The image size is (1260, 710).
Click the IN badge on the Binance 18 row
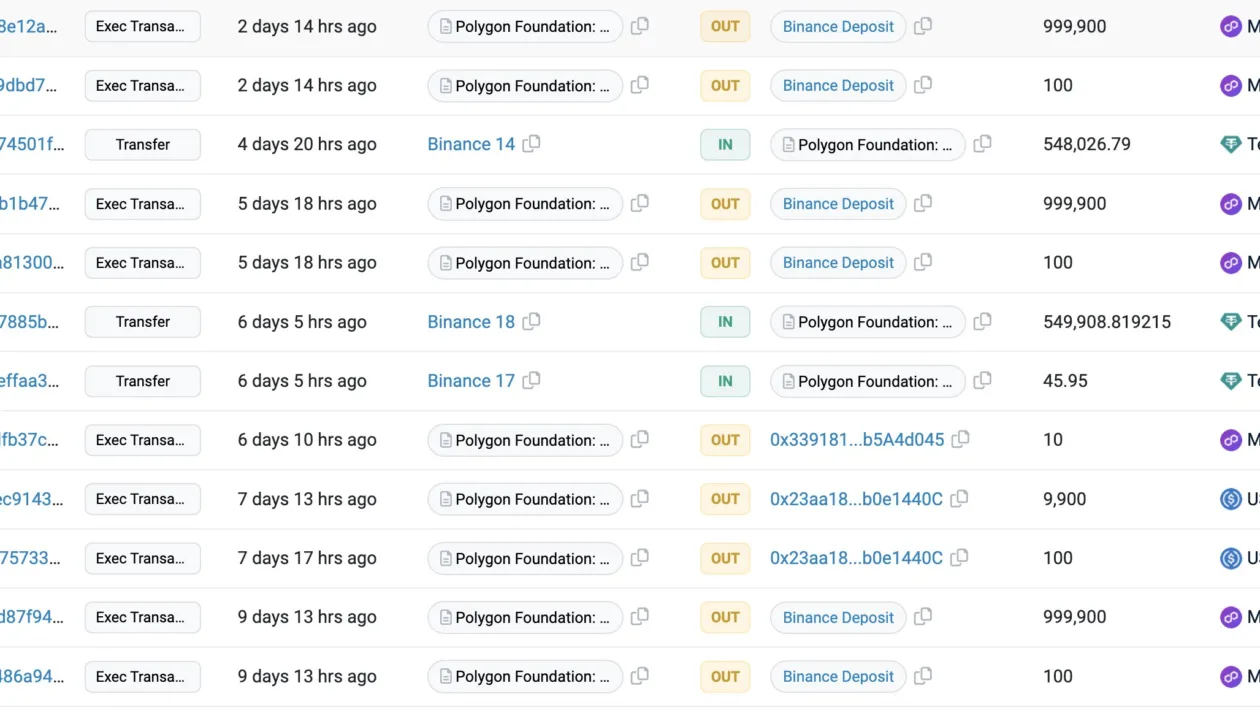[724, 321]
